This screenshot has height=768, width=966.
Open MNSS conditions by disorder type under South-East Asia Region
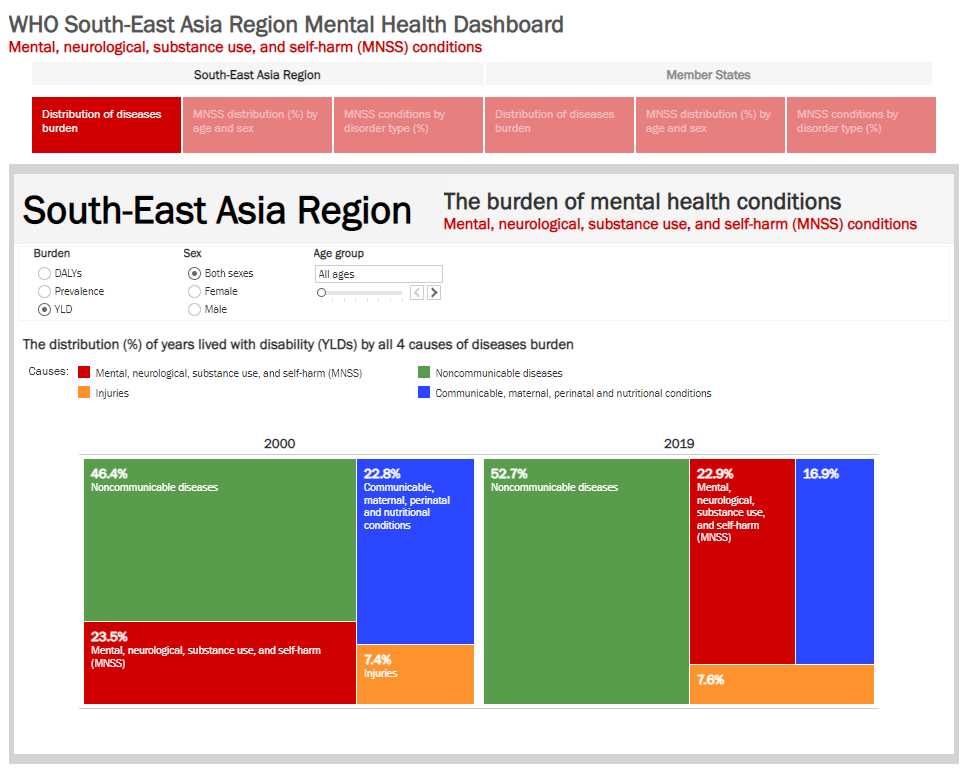tap(408, 124)
